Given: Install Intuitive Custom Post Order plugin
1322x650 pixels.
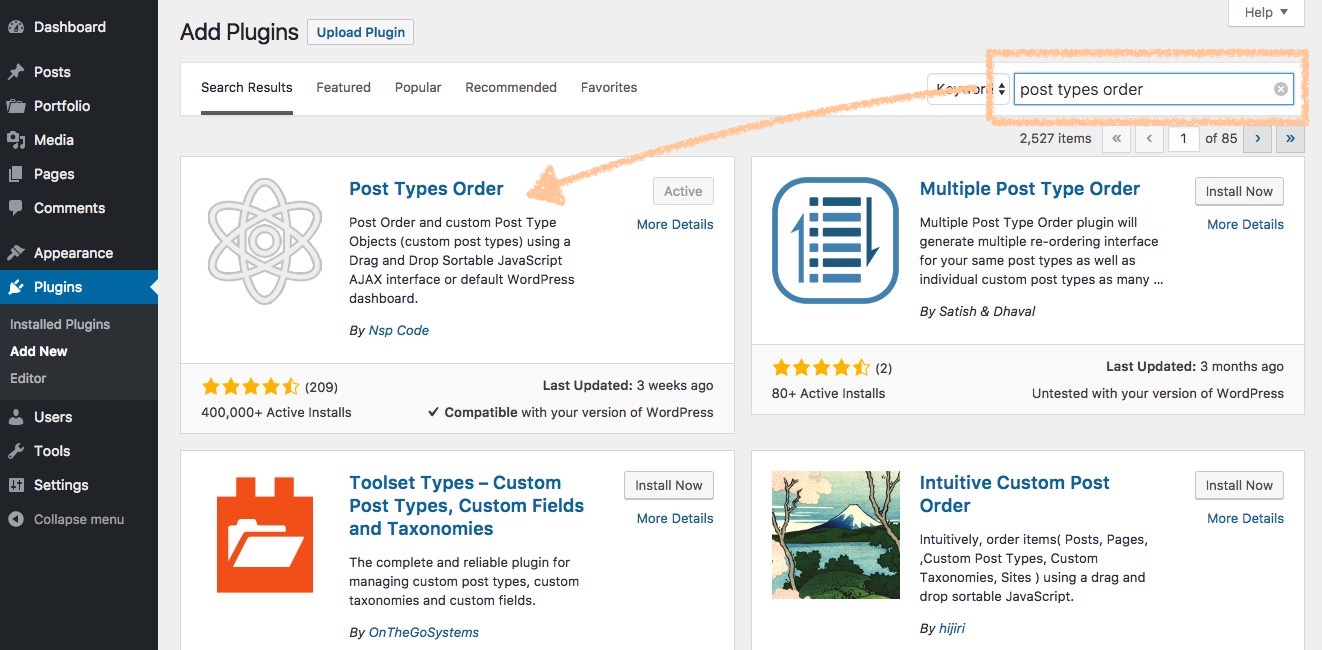Looking at the screenshot, I should click(1239, 486).
